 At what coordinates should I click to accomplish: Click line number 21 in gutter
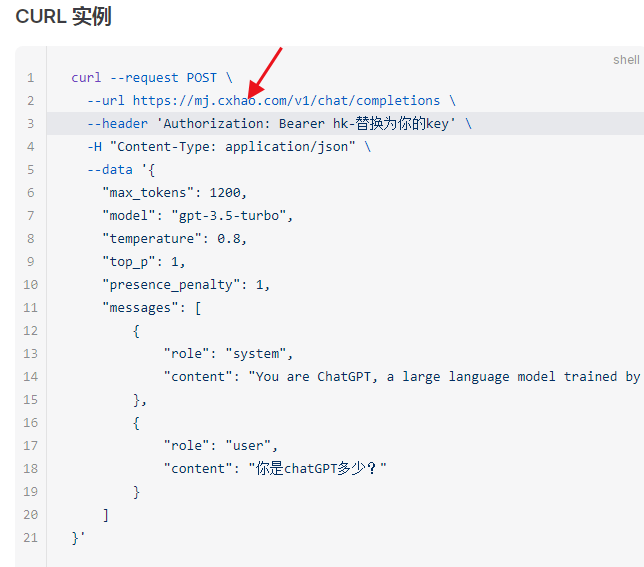(x=31, y=537)
